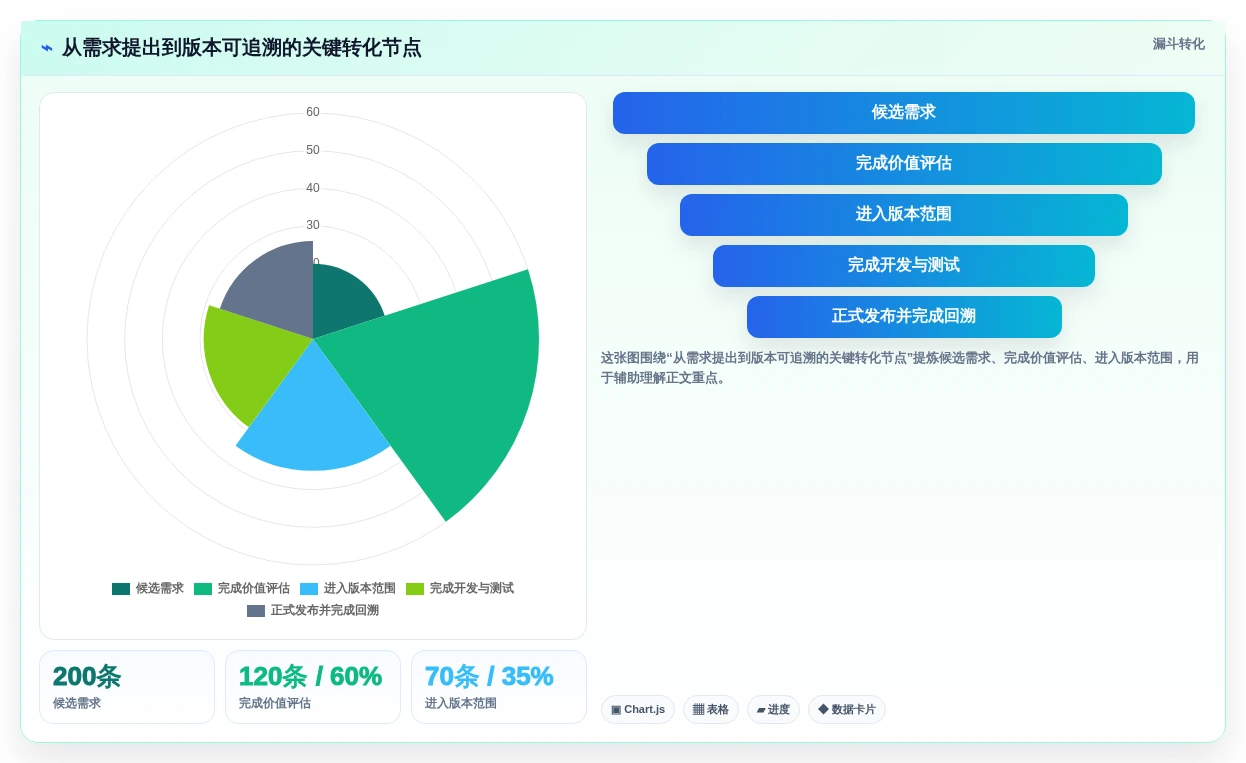1246x763 pixels.
Task: Click the 完成开发与测试 funnel bar
Action: tap(904, 266)
